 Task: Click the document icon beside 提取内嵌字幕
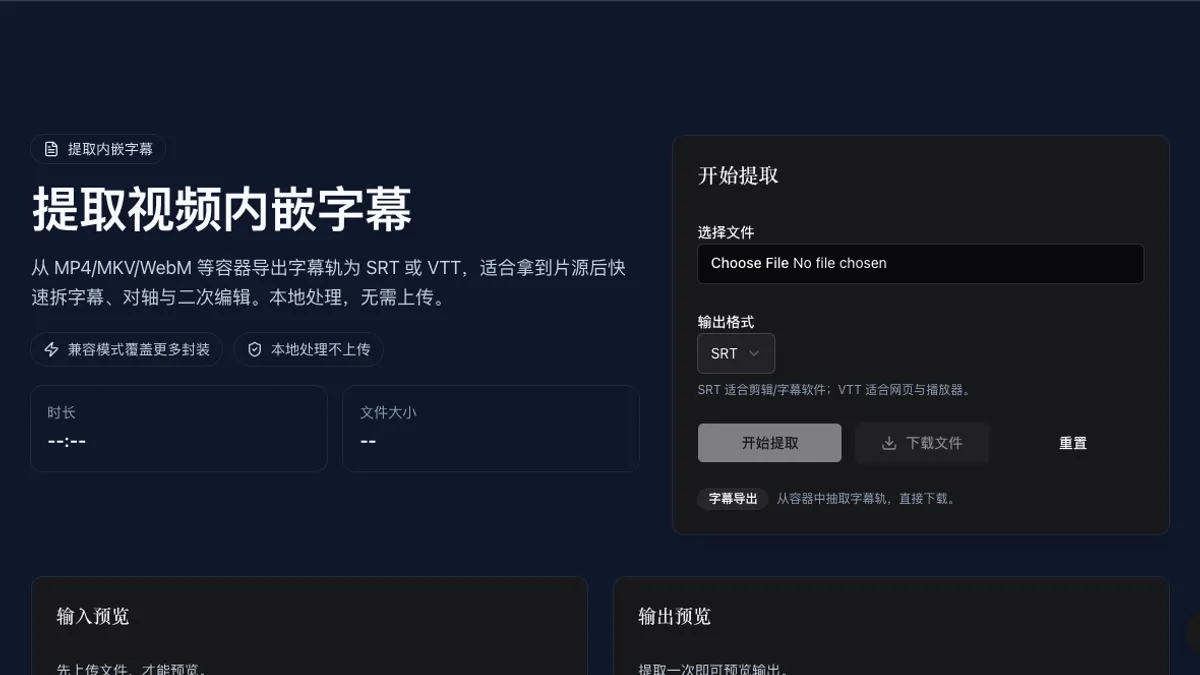pos(51,149)
